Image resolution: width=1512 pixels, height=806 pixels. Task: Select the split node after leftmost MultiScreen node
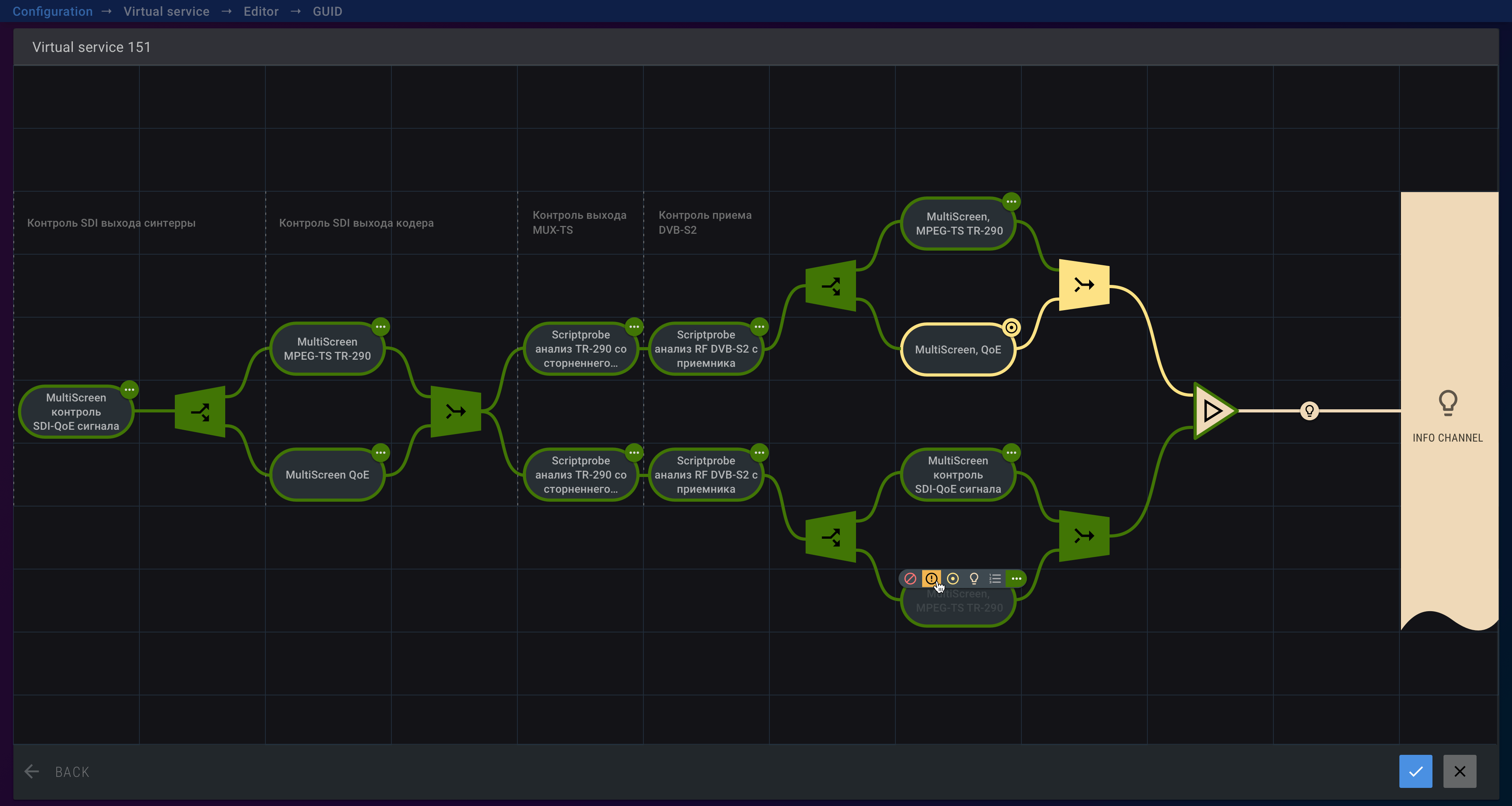click(x=200, y=412)
